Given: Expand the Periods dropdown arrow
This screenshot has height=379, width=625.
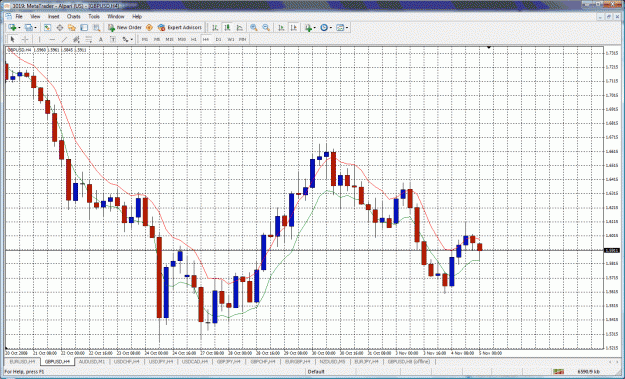Looking at the screenshot, I should tap(331, 27).
